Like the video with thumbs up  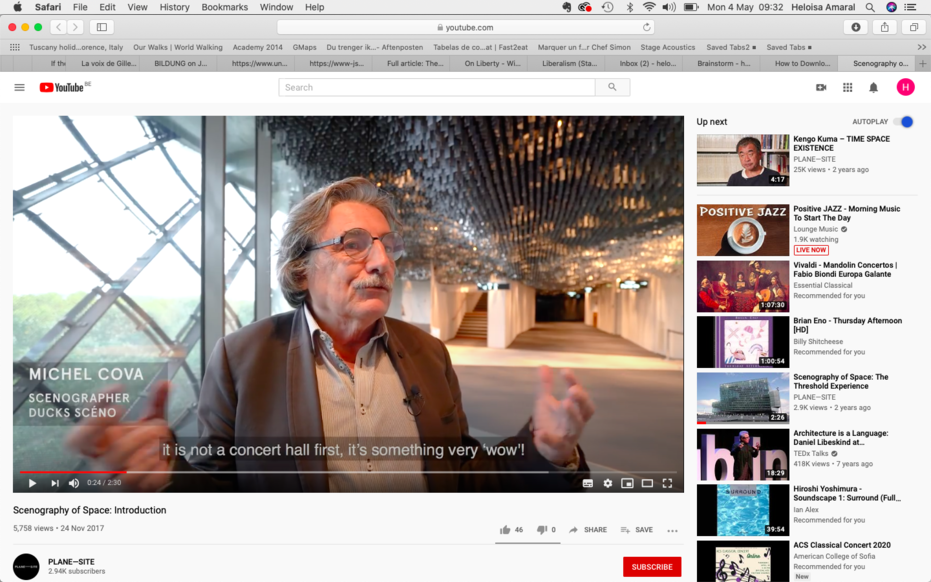point(505,530)
